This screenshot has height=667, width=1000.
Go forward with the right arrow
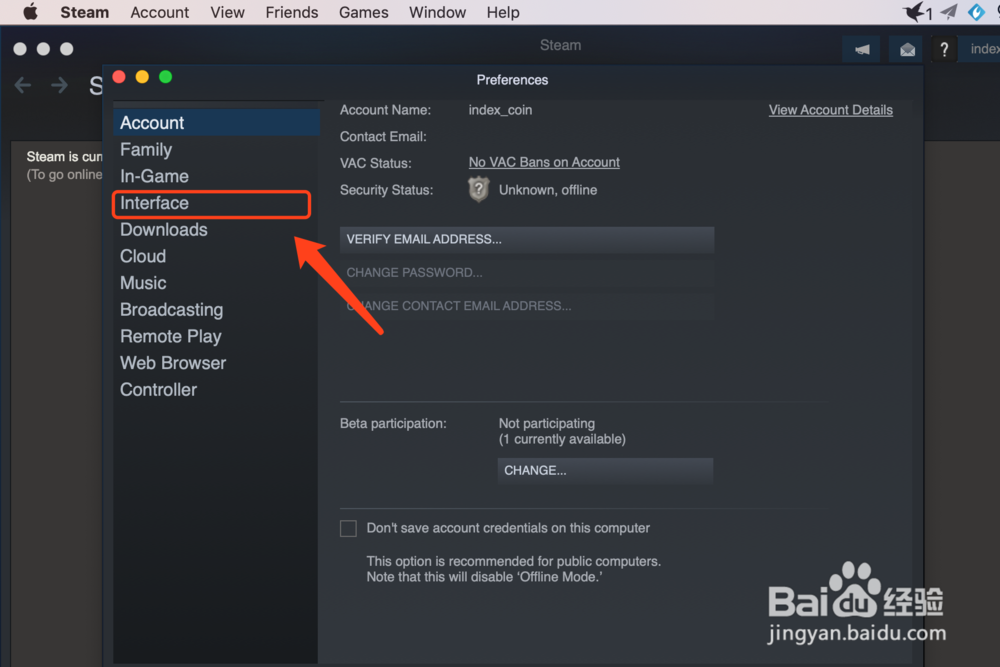click(59, 85)
